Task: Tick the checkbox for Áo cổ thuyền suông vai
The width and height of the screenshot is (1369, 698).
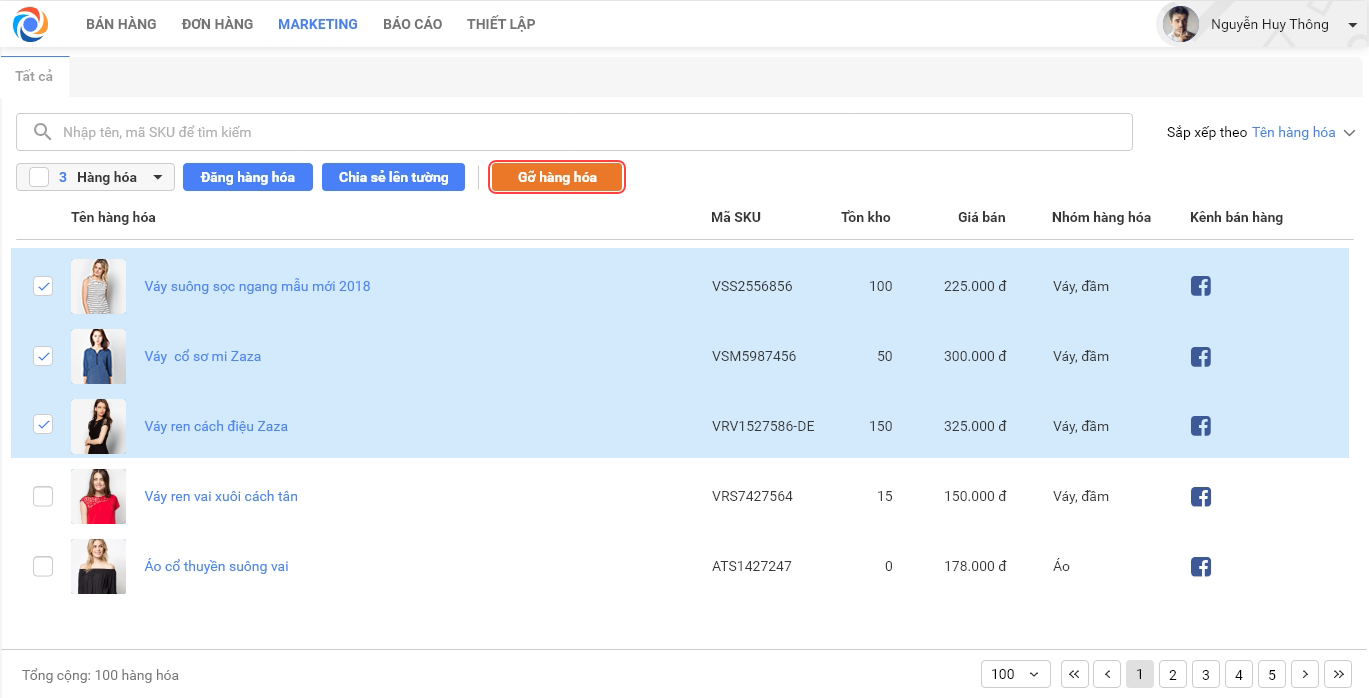Action: click(x=43, y=566)
